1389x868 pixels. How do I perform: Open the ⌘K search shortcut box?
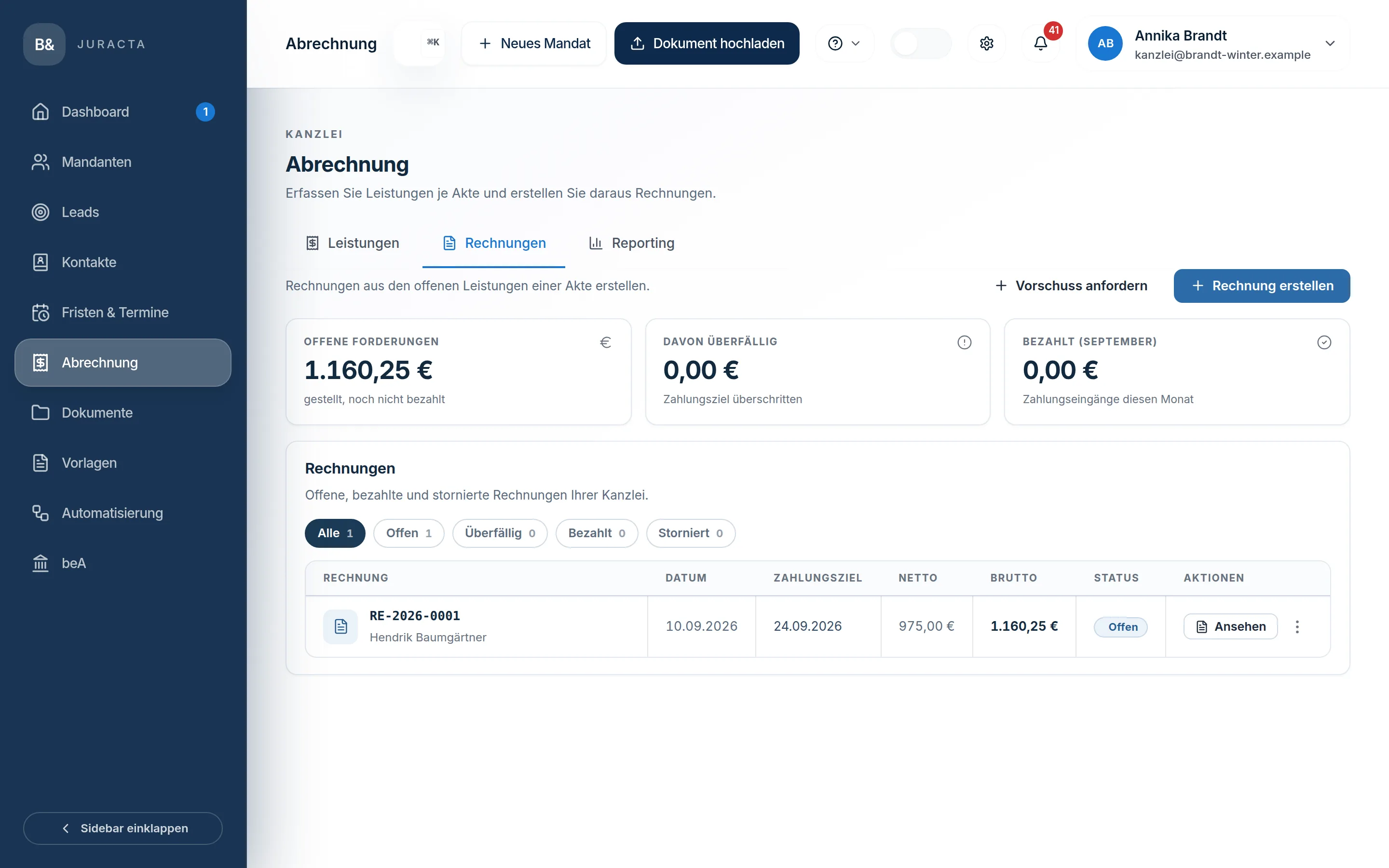420,43
